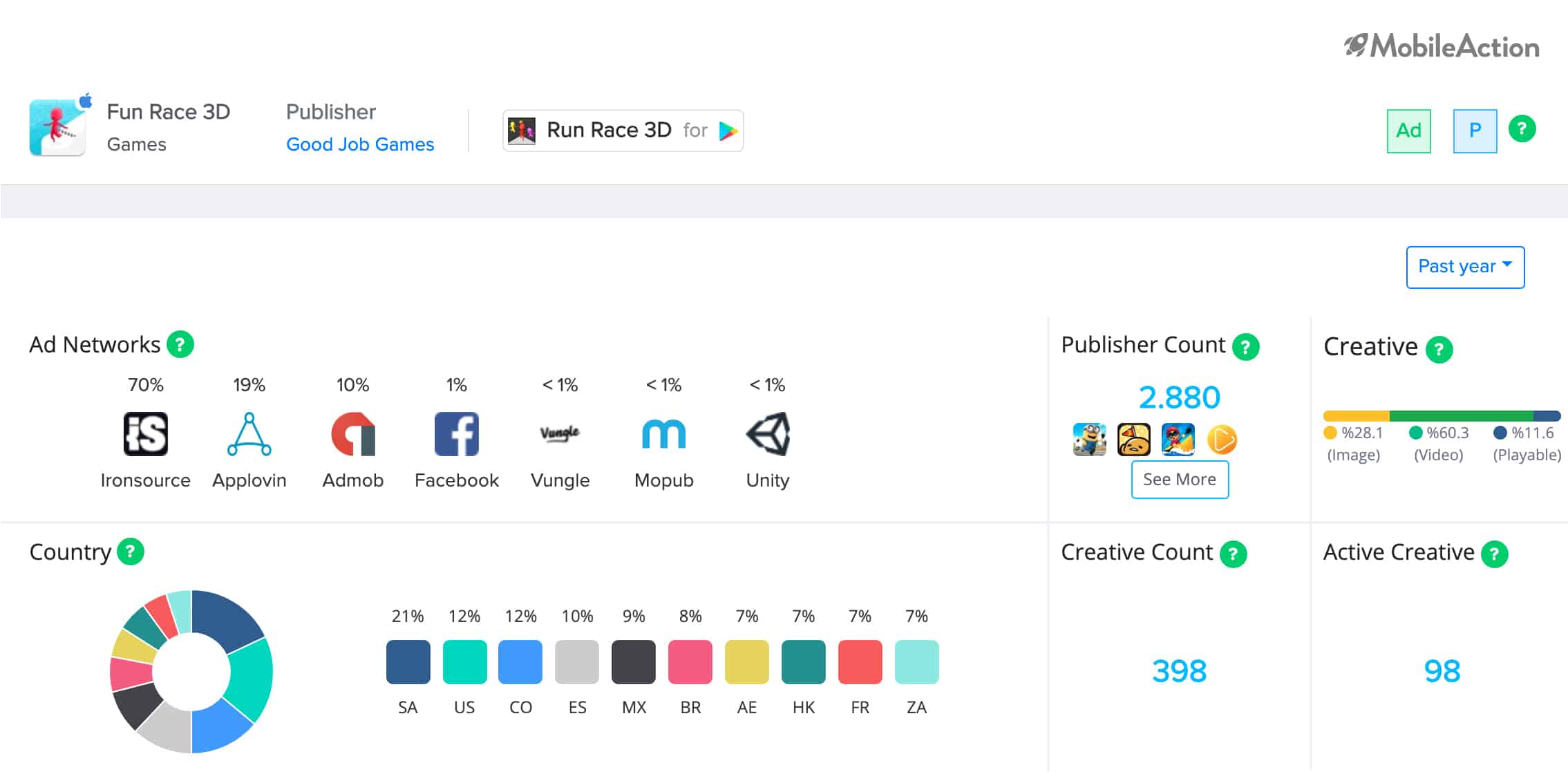Click the ZA light aqua color swatch
The image size is (1568, 772).
[917, 662]
